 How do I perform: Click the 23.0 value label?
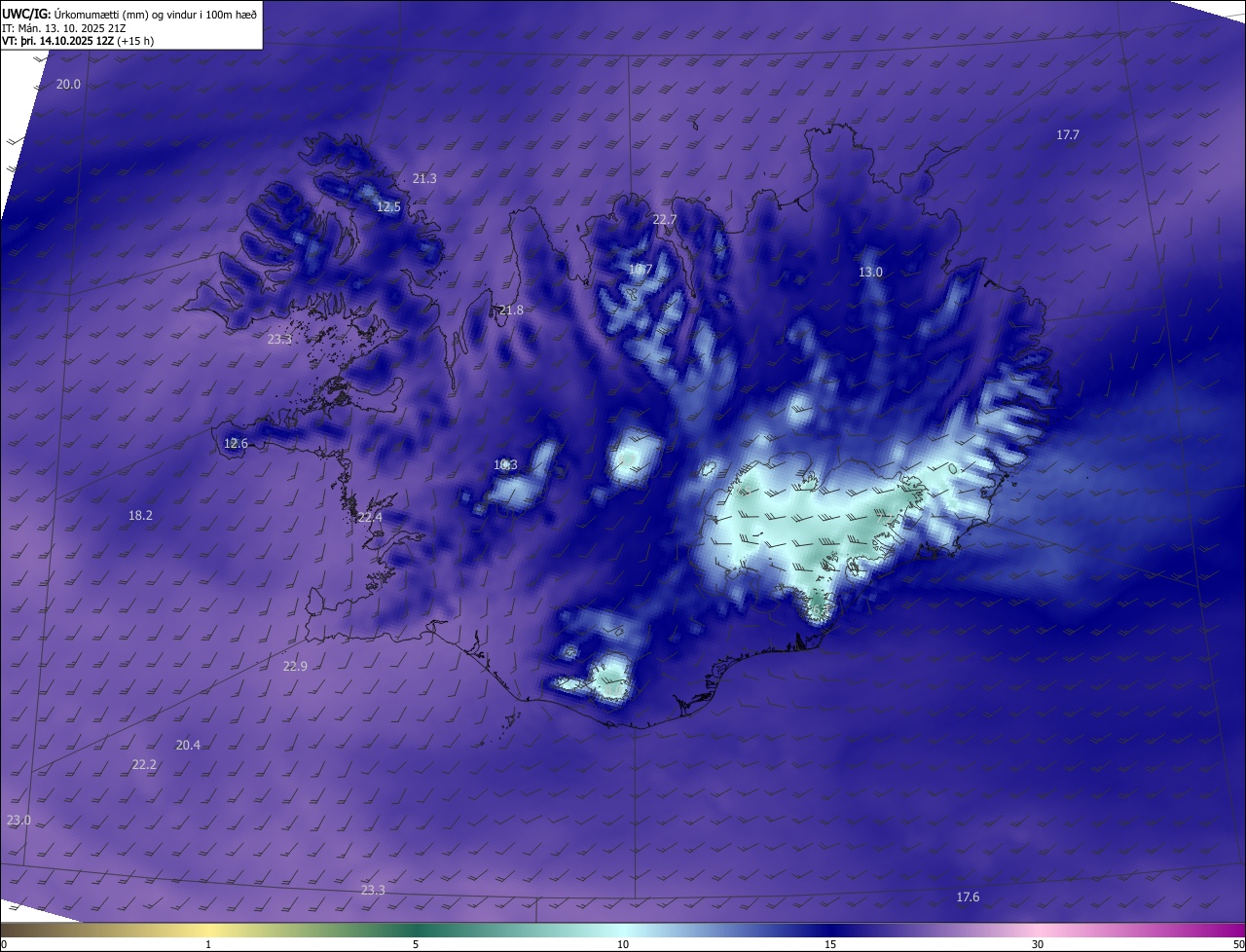(18, 821)
